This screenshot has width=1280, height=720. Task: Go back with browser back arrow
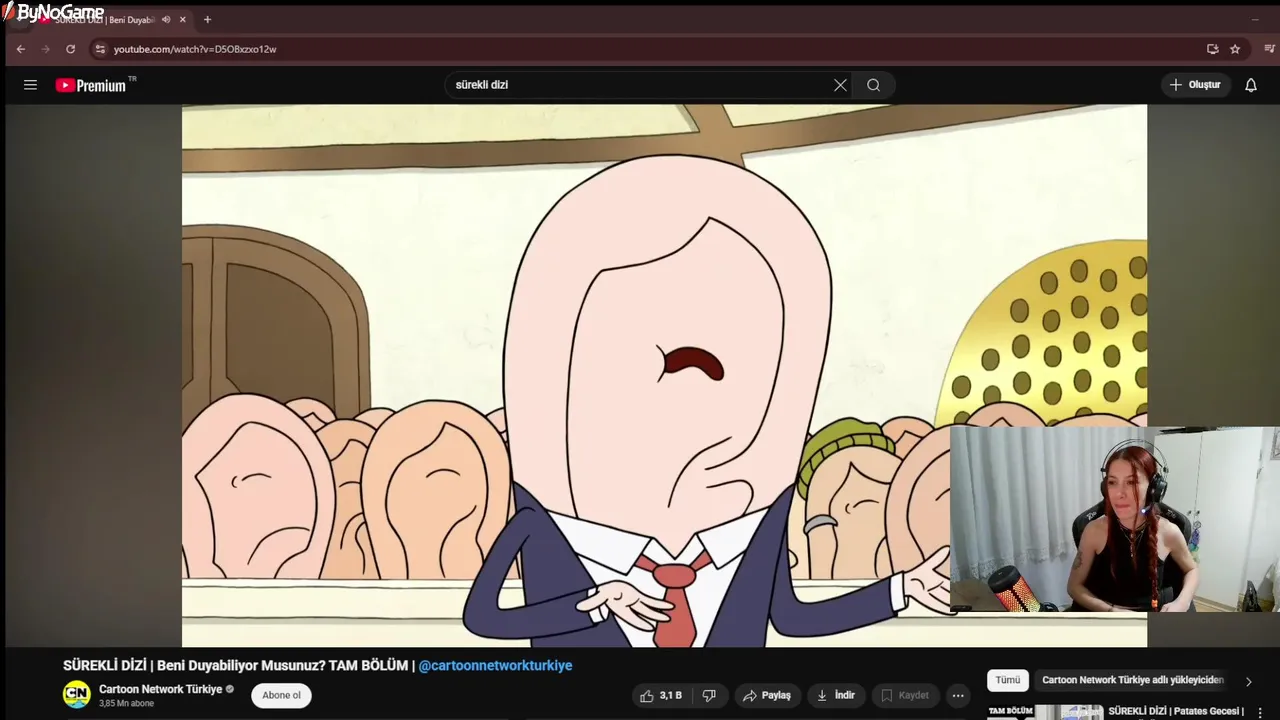coord(20,49)
